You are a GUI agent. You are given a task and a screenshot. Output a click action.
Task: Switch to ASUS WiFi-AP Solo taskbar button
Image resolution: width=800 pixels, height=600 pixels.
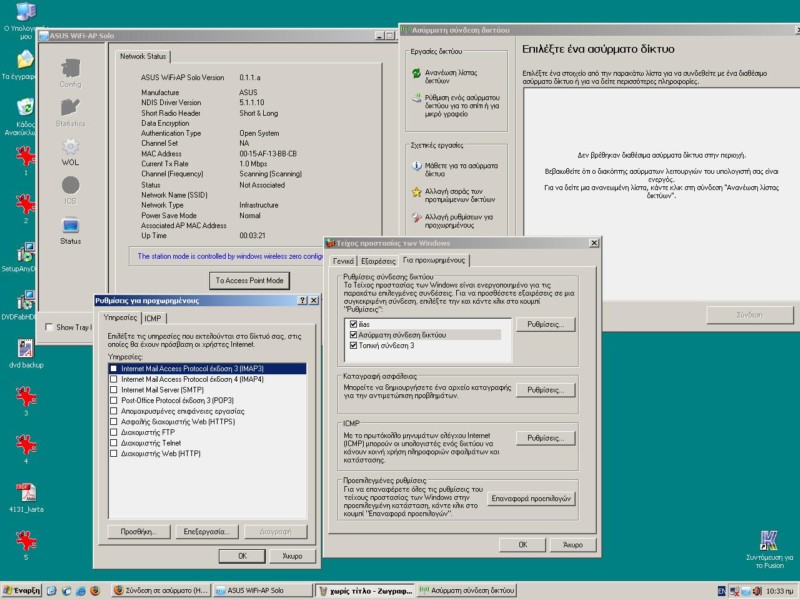[263, 590]
